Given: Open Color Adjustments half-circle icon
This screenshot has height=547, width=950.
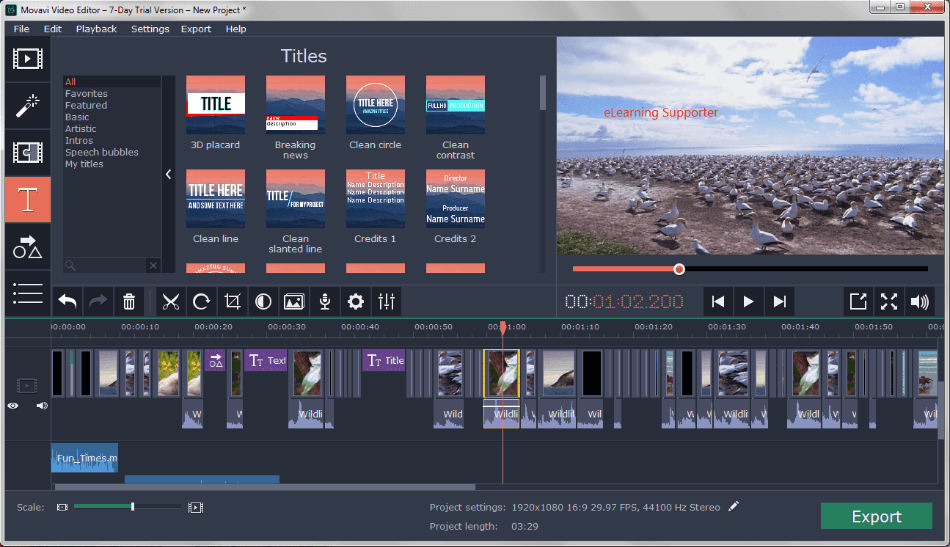Looking at the screenshot, I should [x=263, y=301].
